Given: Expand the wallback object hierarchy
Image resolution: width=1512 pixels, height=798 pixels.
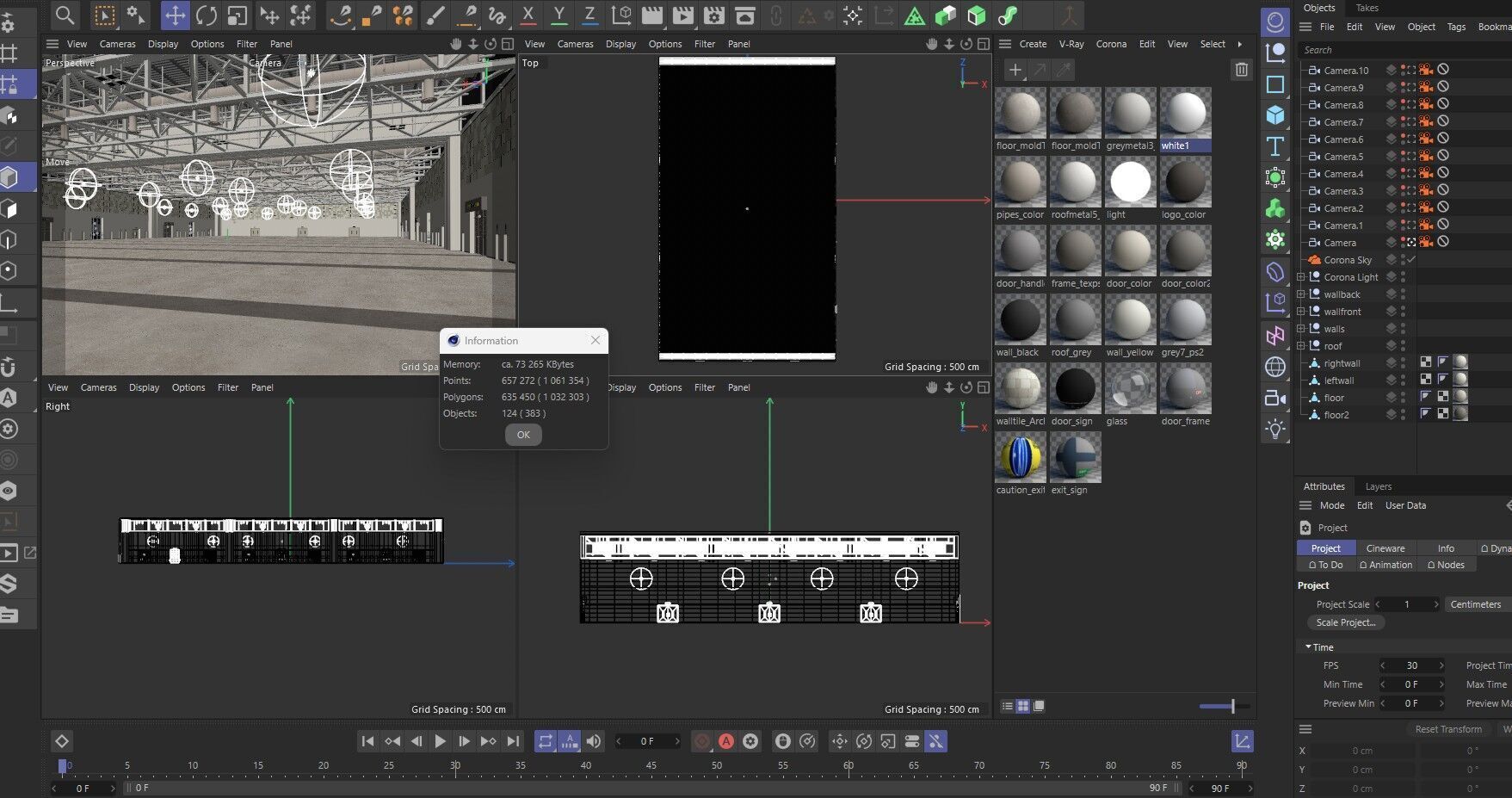Looking at the screenshot, I should [x=1301, y=294].
